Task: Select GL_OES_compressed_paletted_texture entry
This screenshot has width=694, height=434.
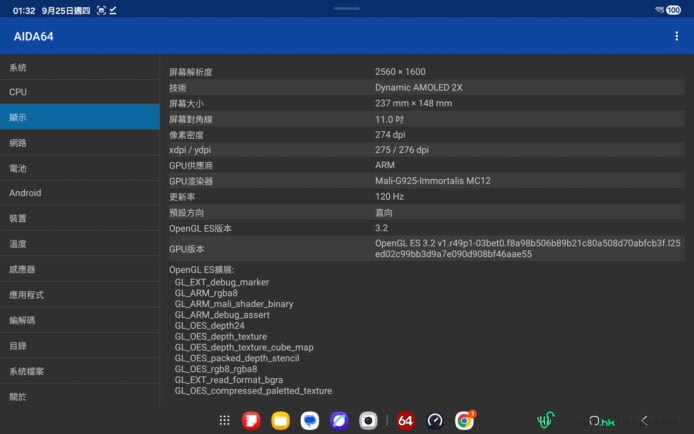Action: [x=253, y=391]
